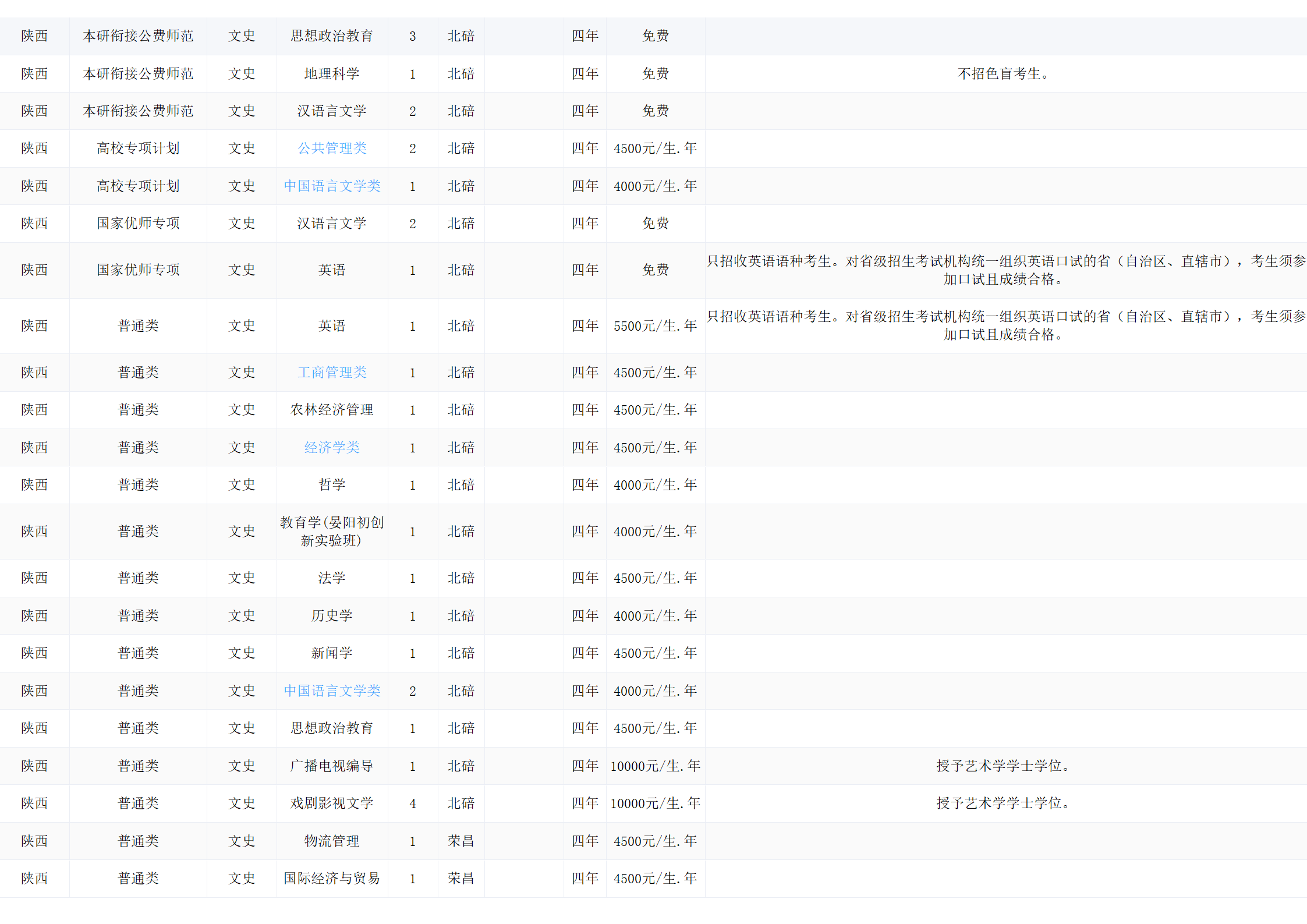Click the 历史学 major cell
Screen dimensions: 1307x924
(x=332, y=616)
